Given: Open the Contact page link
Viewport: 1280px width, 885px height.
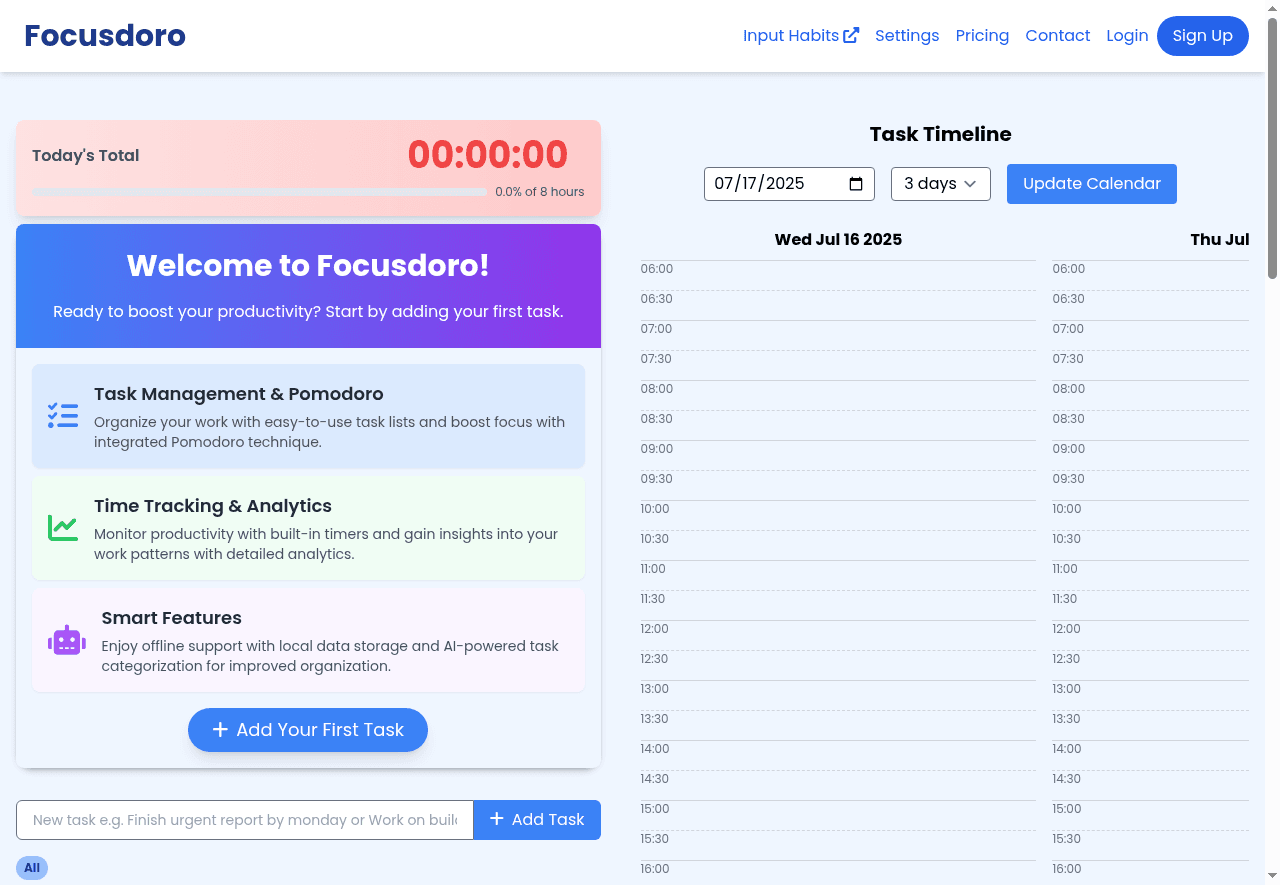Looking at the screenshot, I should point(1057,36).
